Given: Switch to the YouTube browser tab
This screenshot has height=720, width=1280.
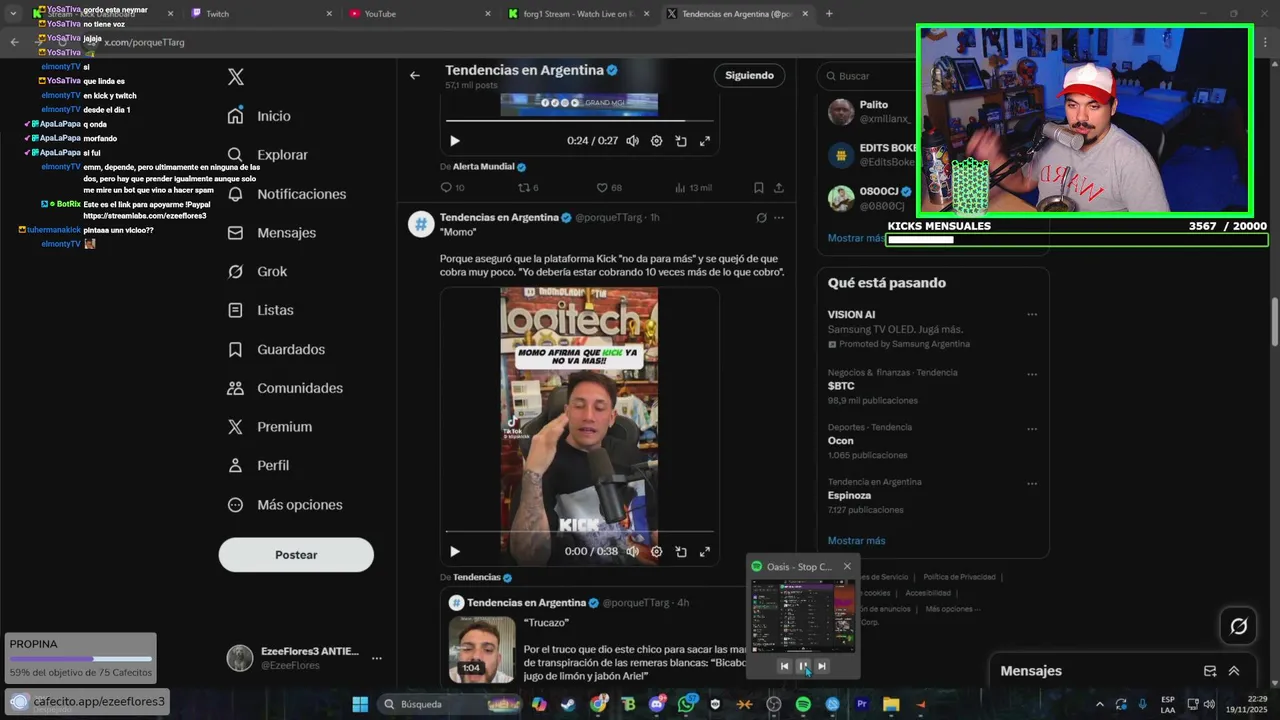Looking at the screenshot, I should point(420,14).
